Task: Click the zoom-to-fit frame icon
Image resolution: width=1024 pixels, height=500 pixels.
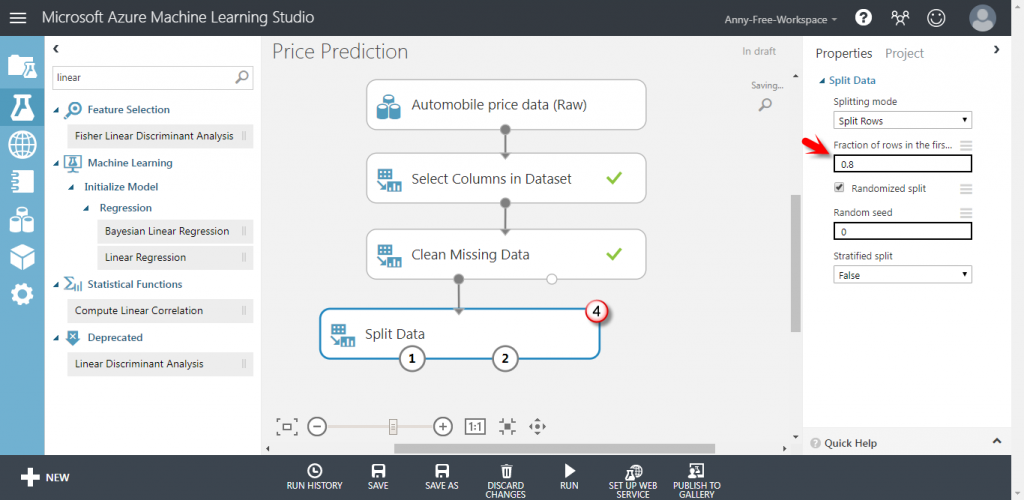Action: [287, 427]
